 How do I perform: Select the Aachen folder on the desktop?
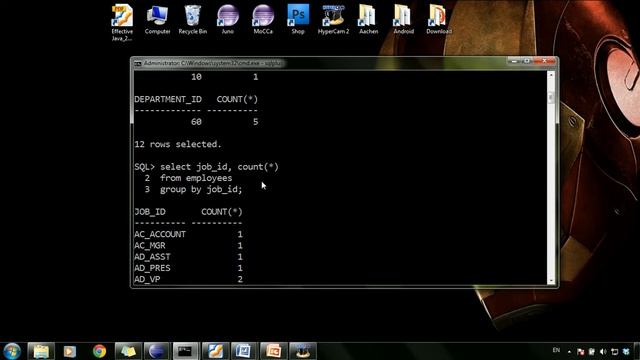[x=368, y=20]
